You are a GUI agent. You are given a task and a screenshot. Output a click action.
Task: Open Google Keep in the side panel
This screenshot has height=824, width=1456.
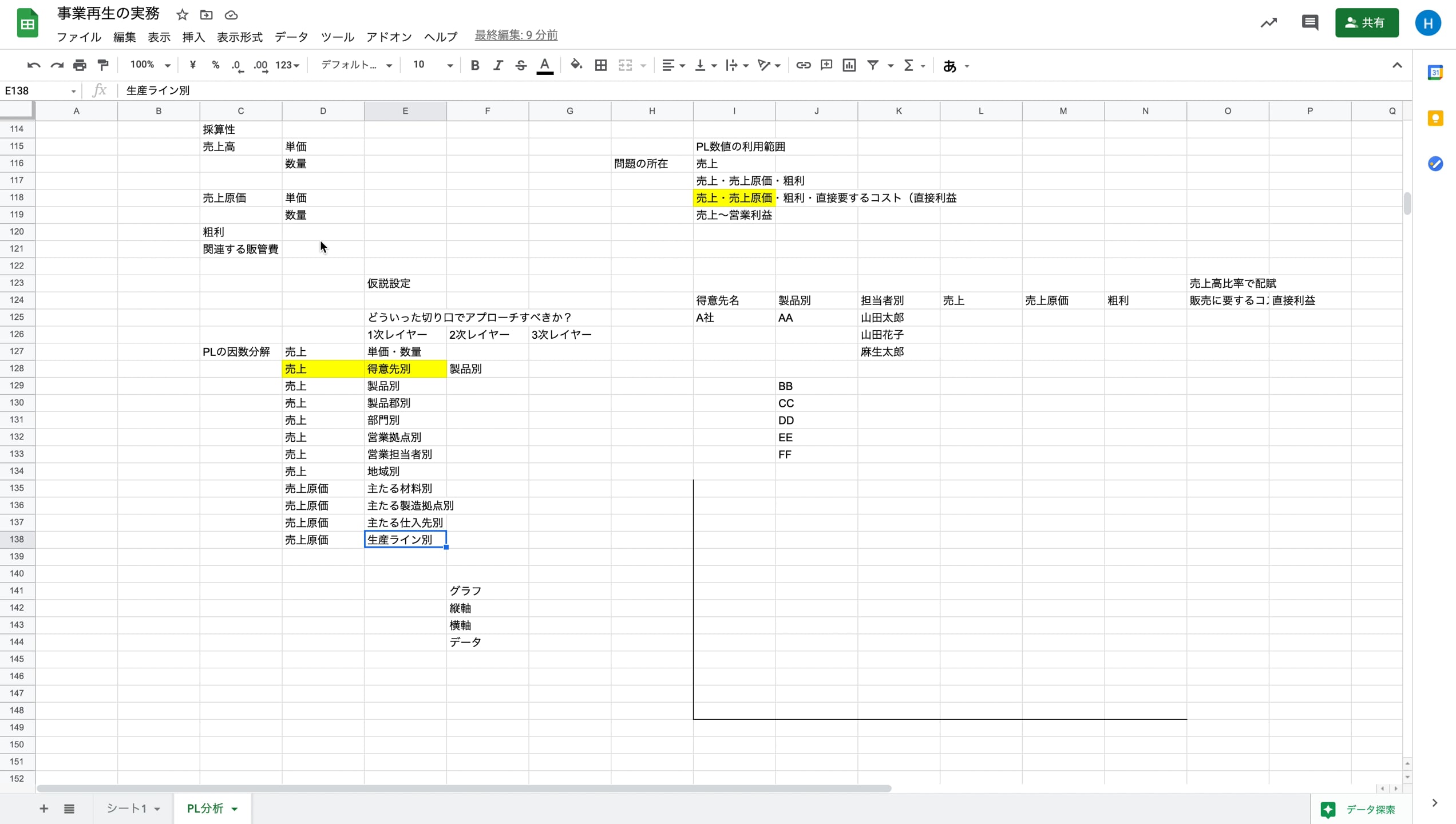point(1435,118)
